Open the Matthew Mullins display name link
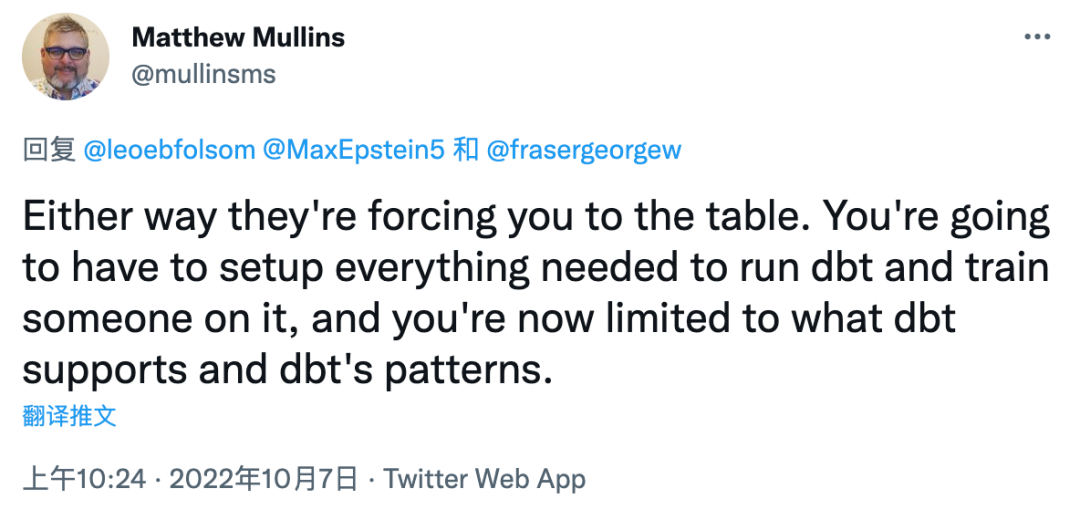 tap(238, 38)
